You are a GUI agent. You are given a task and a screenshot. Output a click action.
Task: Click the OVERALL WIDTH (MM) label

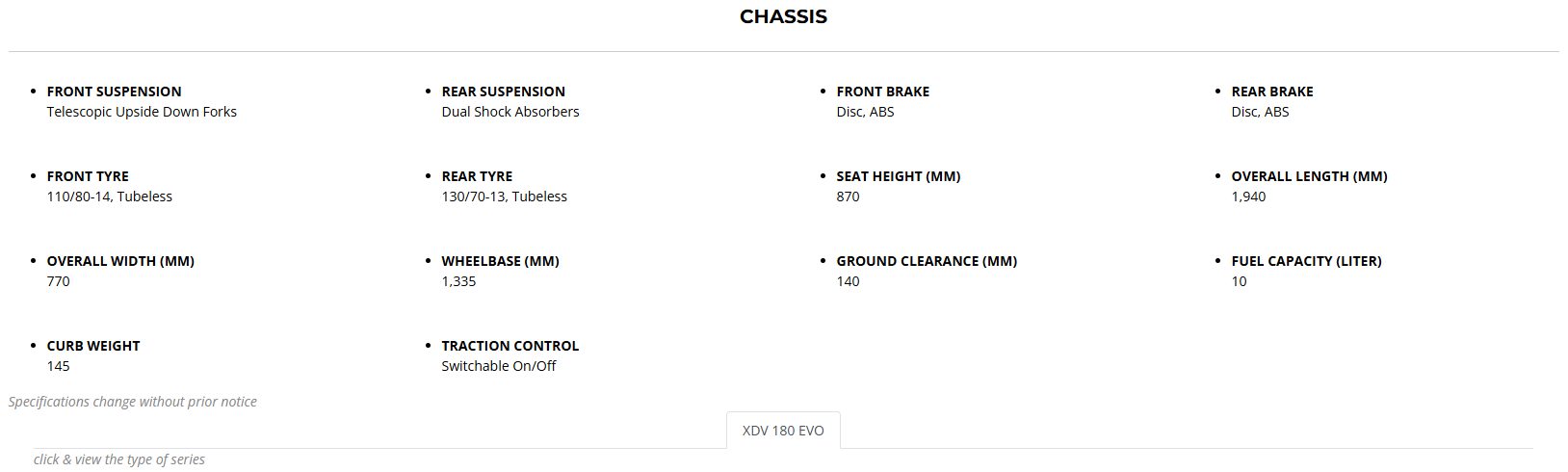pyautogui.click(x=120, y=261)
